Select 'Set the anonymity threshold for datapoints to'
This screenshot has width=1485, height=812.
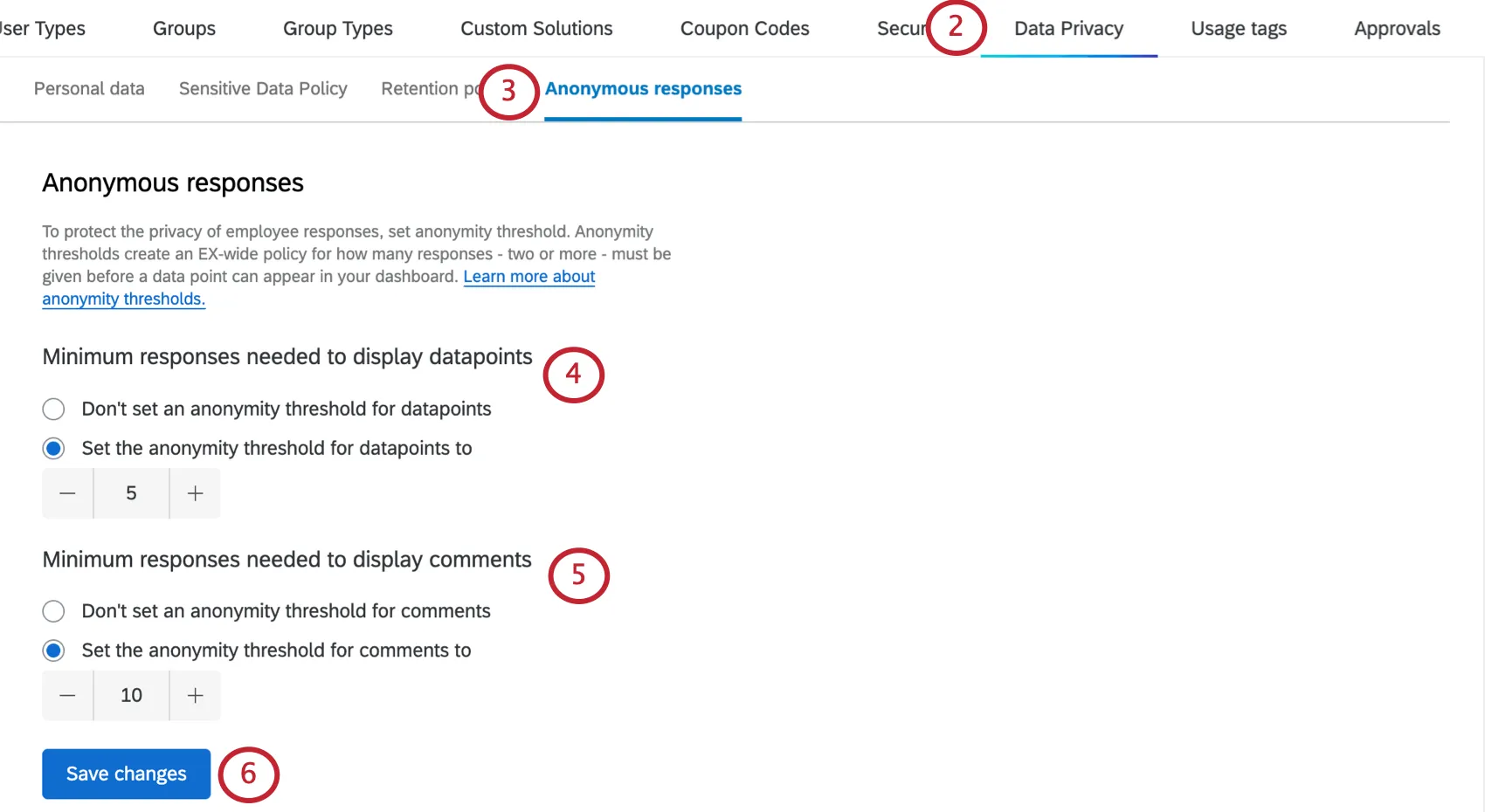[x=53, y=448]
